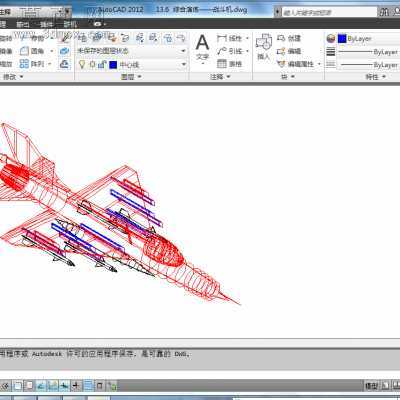Click the linetype icon in Properties panel

331,64
